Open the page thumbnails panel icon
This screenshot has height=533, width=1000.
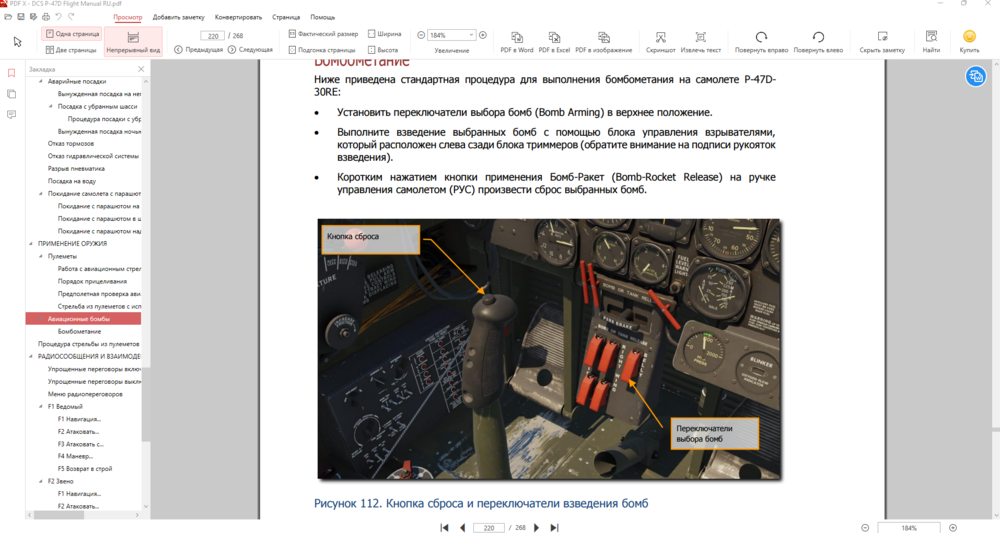pos(11,94)
